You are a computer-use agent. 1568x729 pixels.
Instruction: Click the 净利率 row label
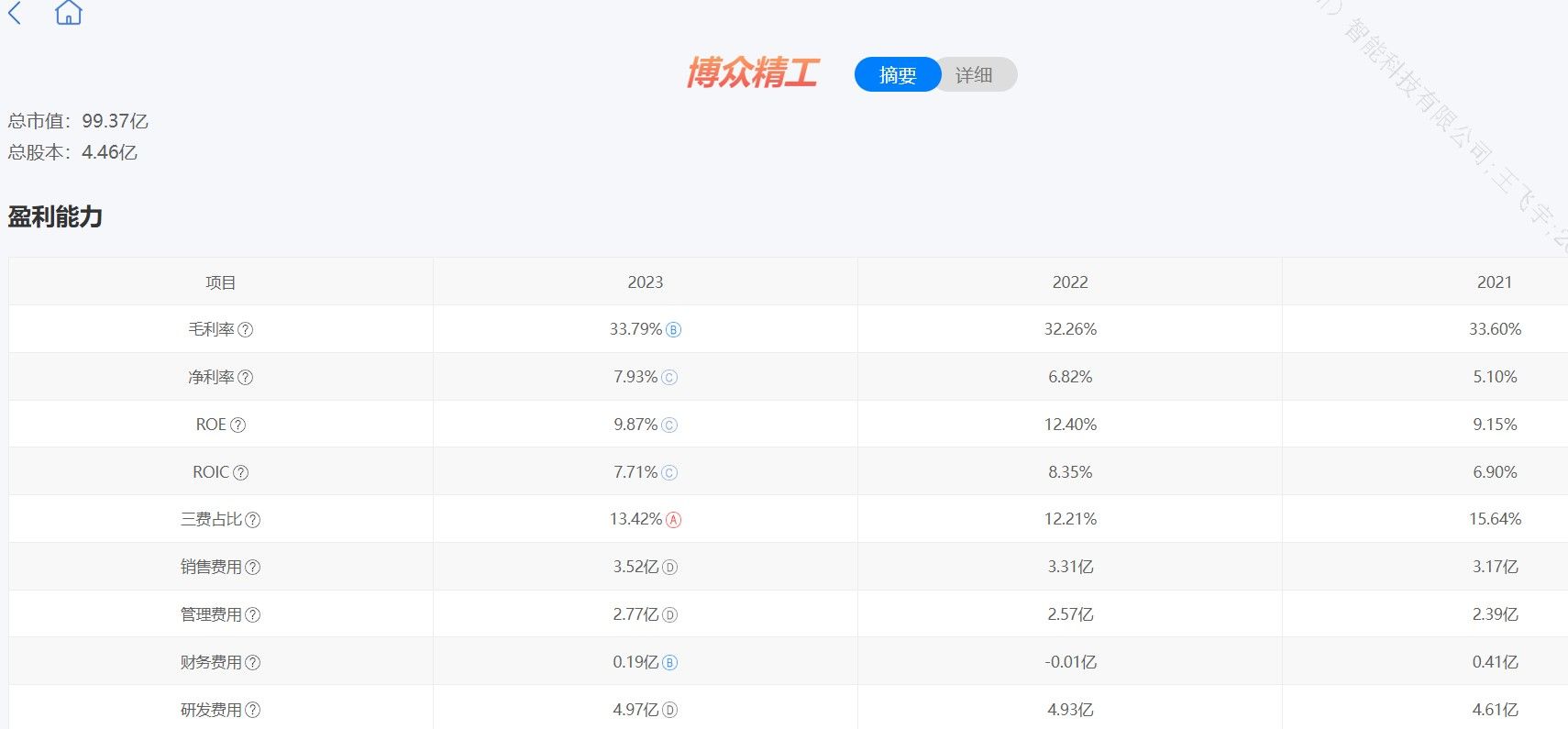coord(212,377)
